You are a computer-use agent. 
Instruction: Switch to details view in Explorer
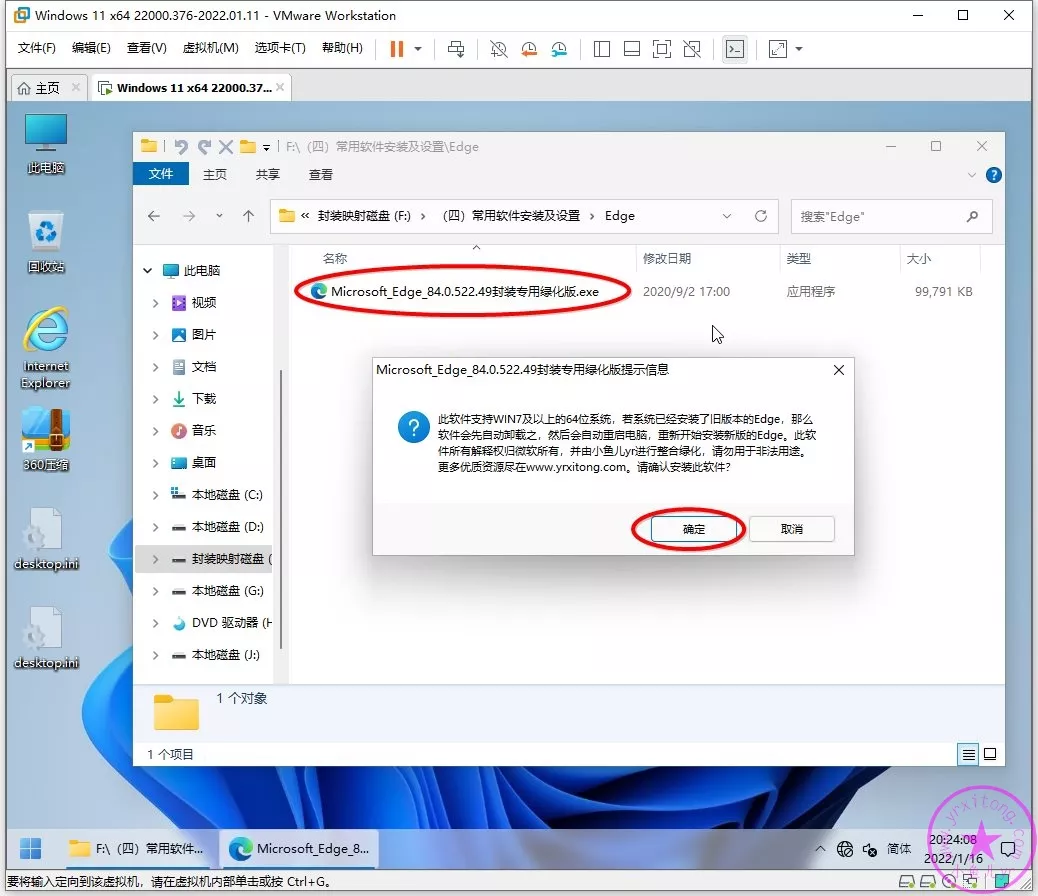(968, 753)
